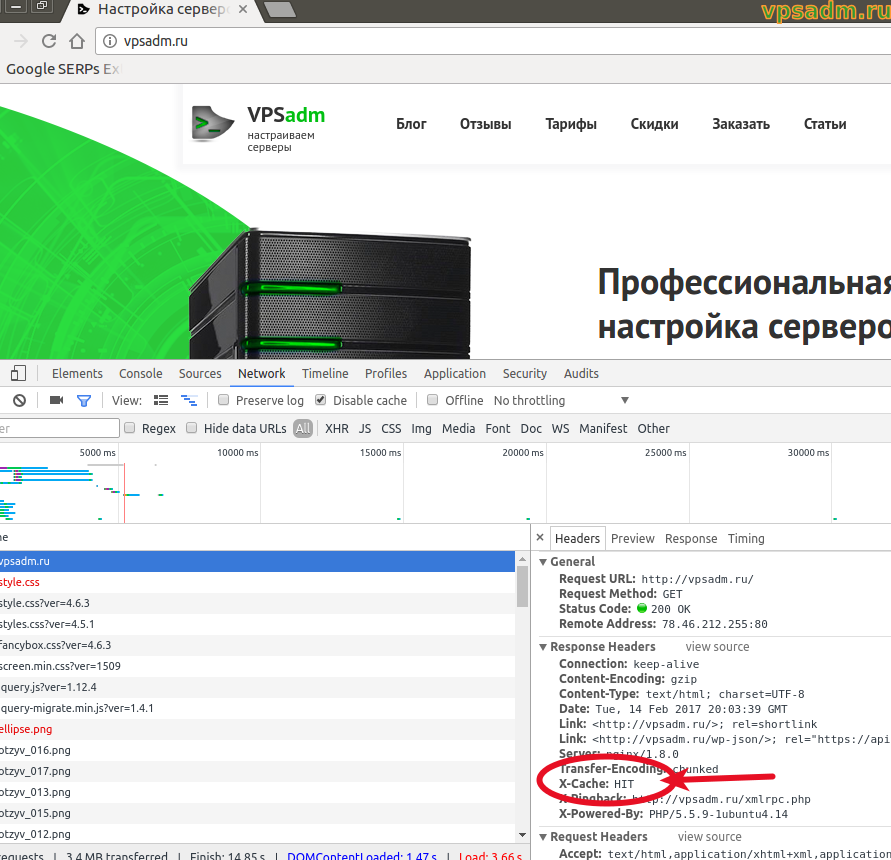Toggle the overview waterfall view icon

(189, 400)
